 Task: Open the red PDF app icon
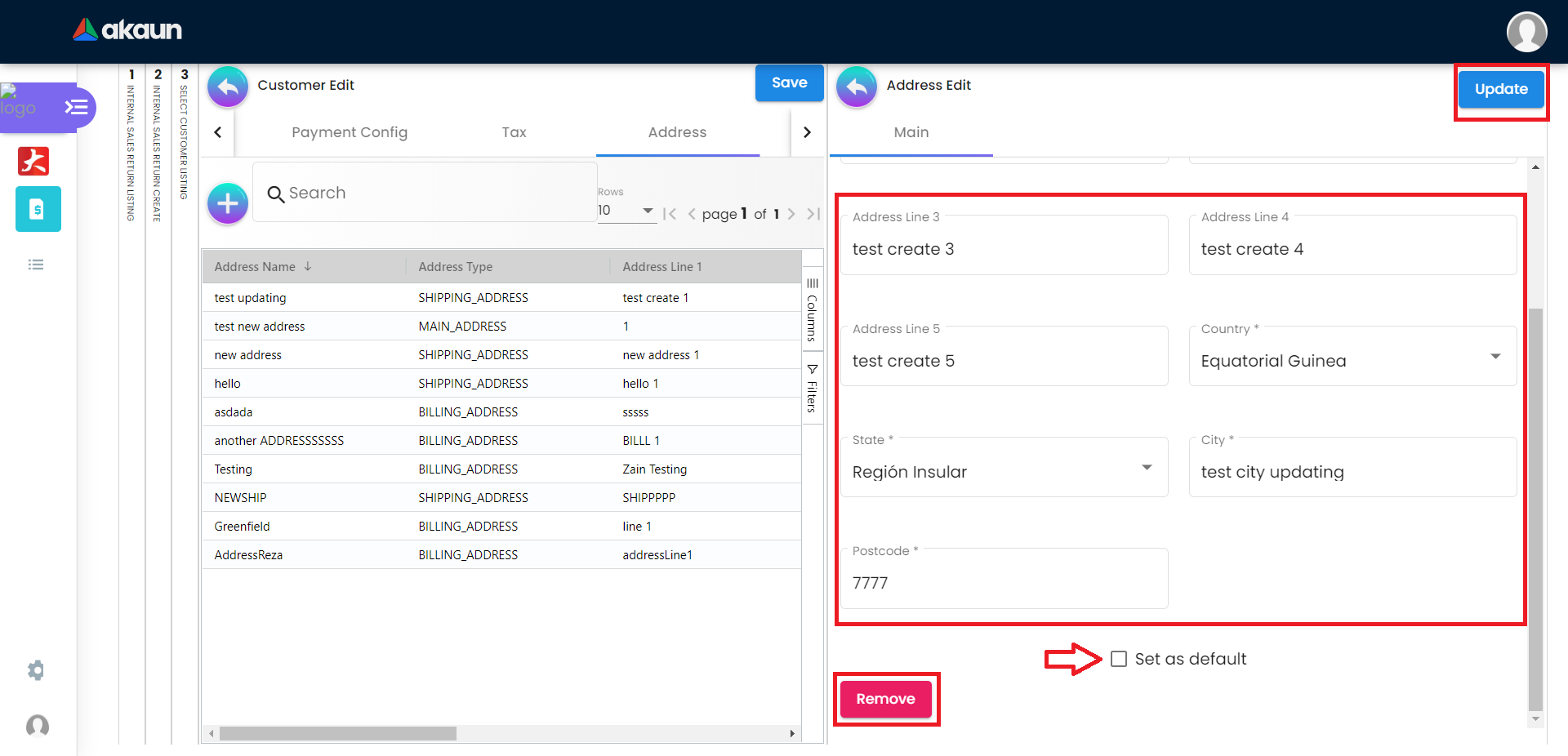pos(33,161)
